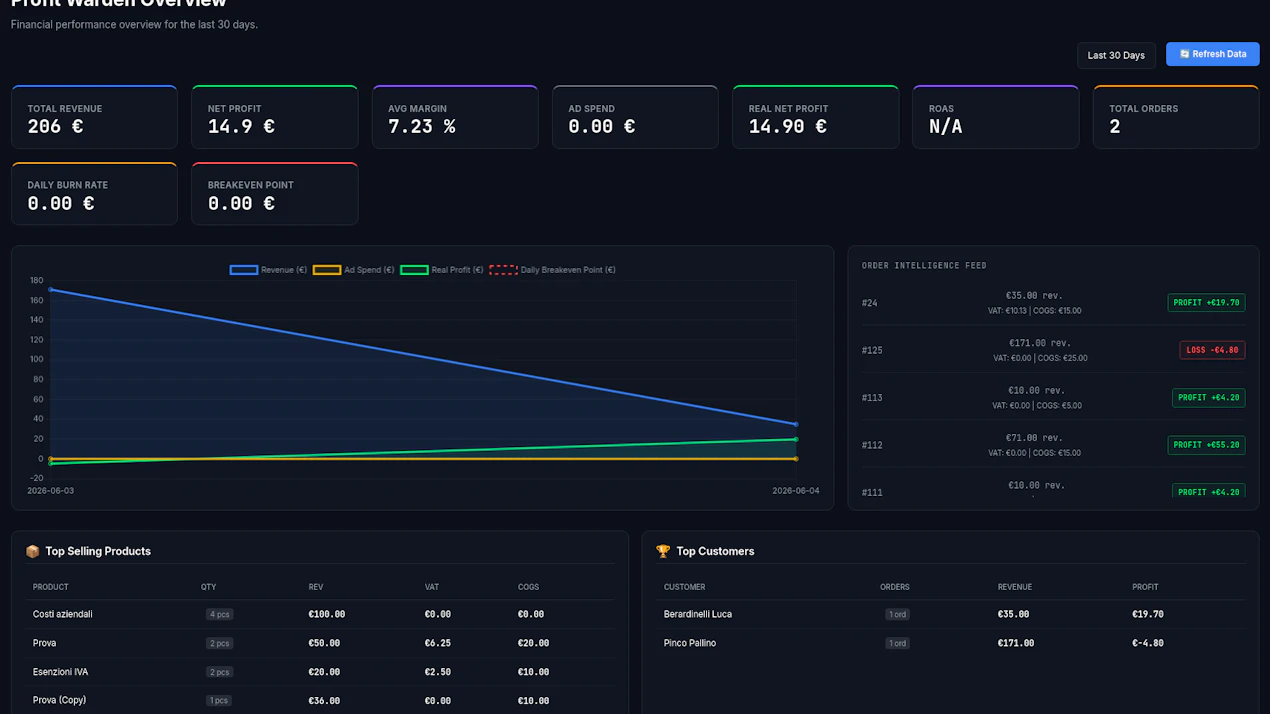This screenshot has height=714, width=1270.
Task: Open the Last 30 Days range selector
Action: (1116, 55)
